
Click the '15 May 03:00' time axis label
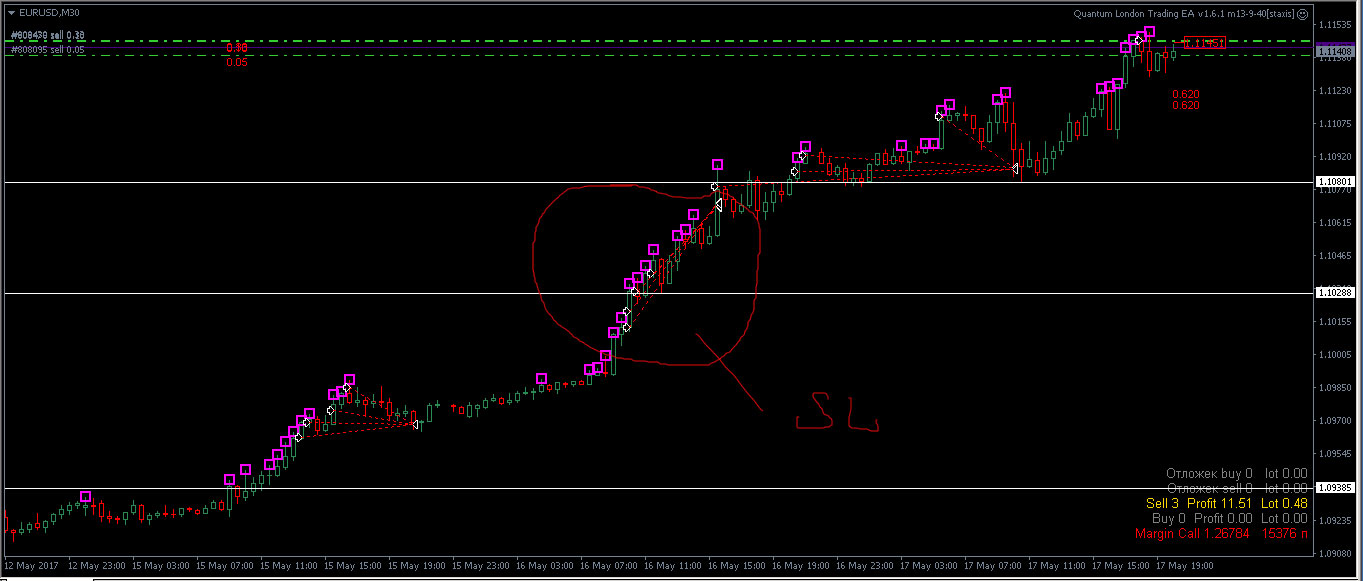click(x=159, y=565)
